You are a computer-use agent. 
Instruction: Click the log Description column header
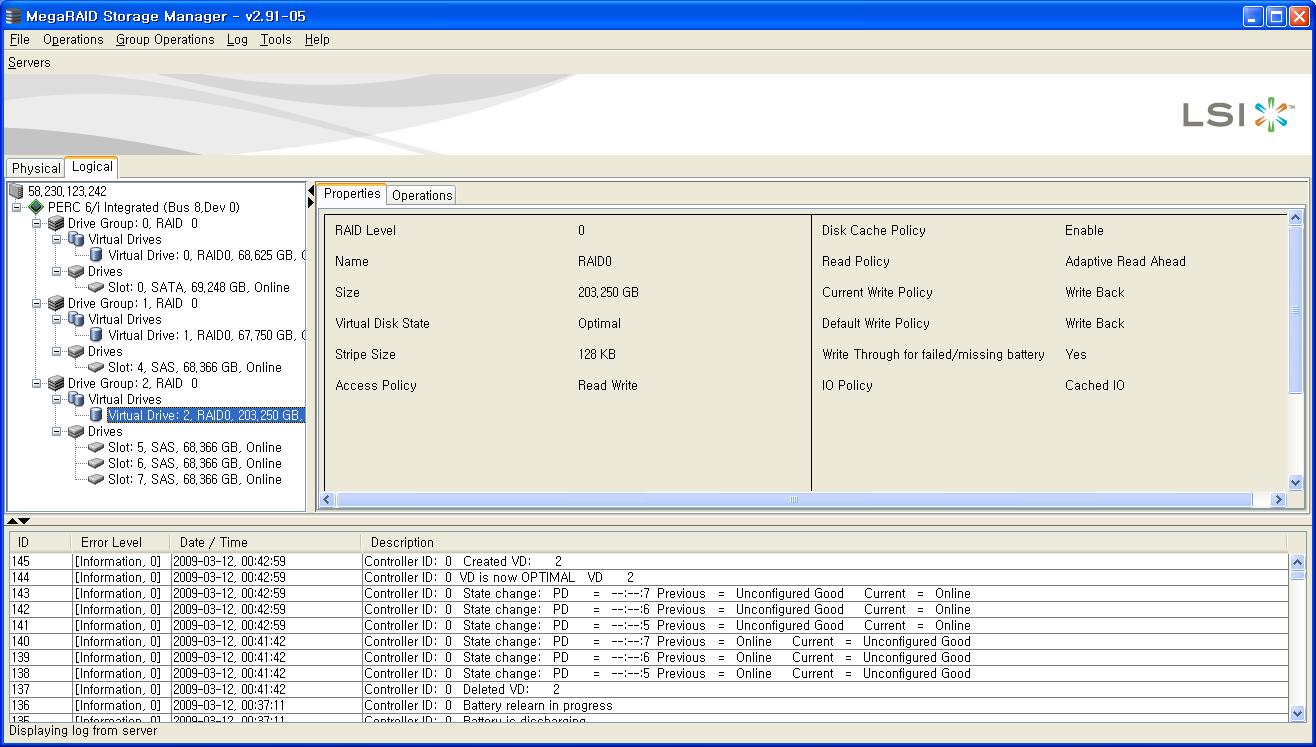tap(825, 542)
